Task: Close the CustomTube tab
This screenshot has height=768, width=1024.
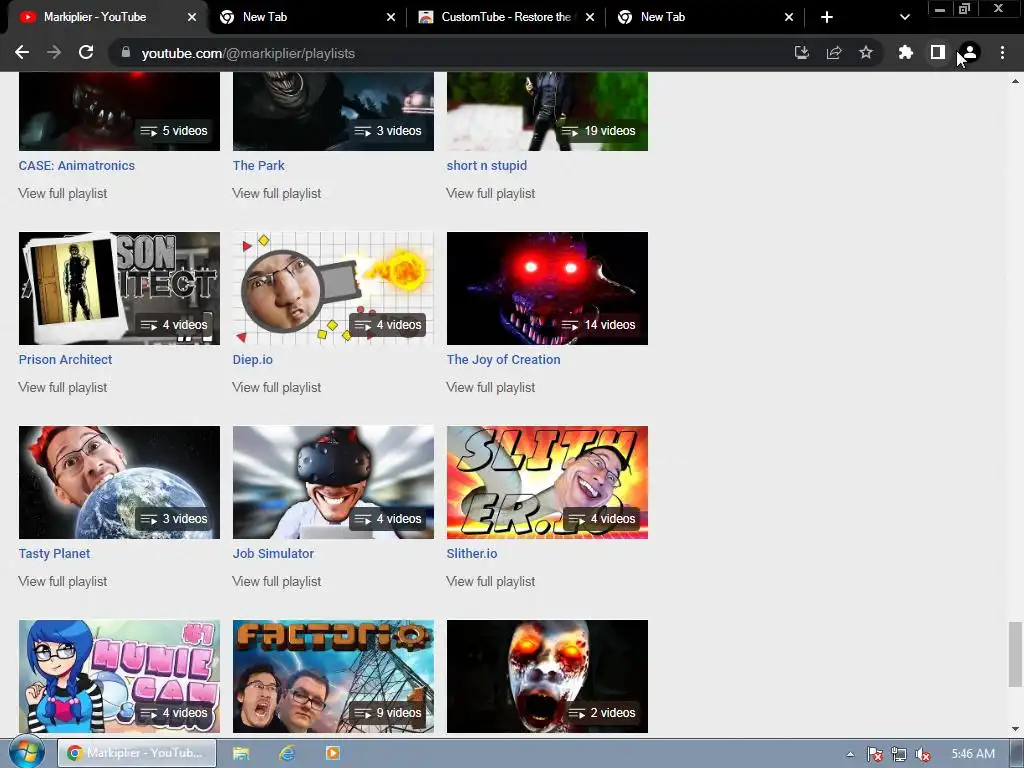Action: [590, 17]
